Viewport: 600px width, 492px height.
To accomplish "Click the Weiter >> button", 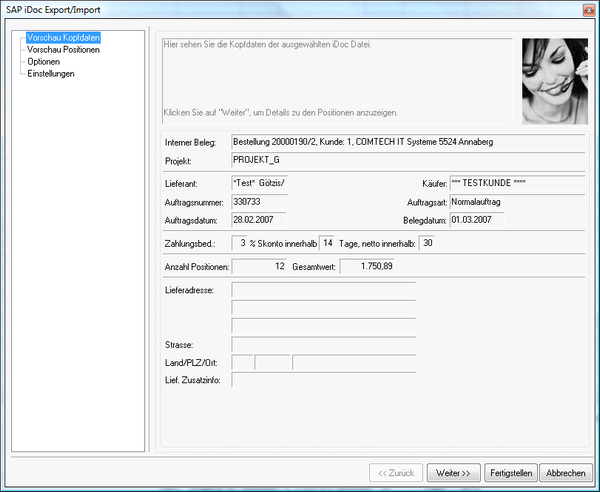I will click(x=454, y=472).
